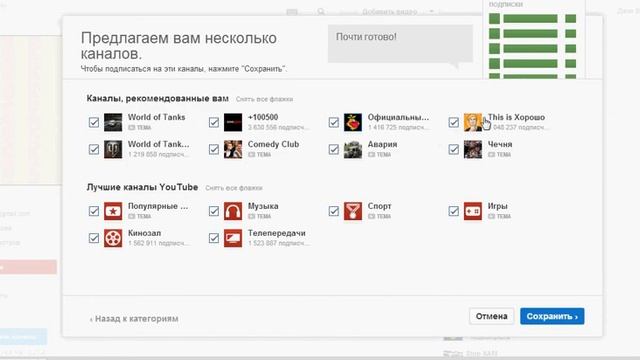Click the Отмена button
Viewport: 640px width, 360px height.
[x=491, y=316]
